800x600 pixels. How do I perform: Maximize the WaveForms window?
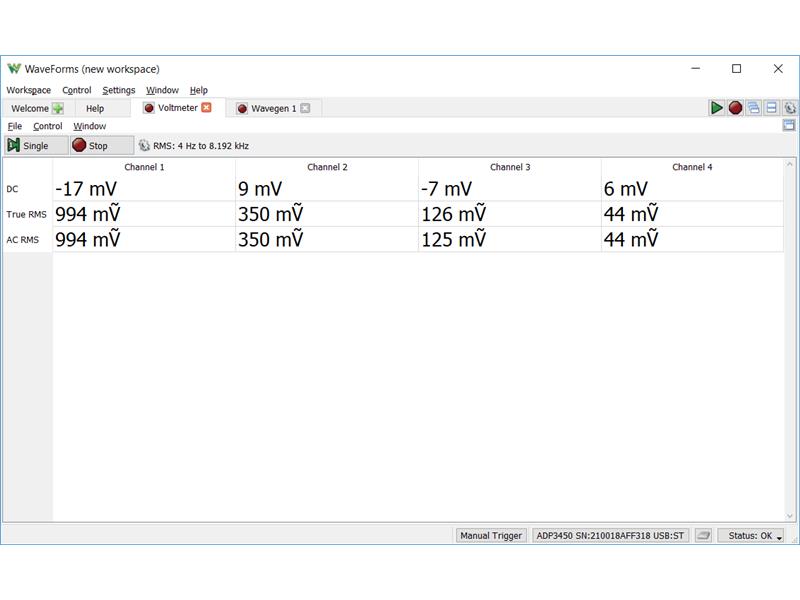pyautogui.click(x=736, y=68)
